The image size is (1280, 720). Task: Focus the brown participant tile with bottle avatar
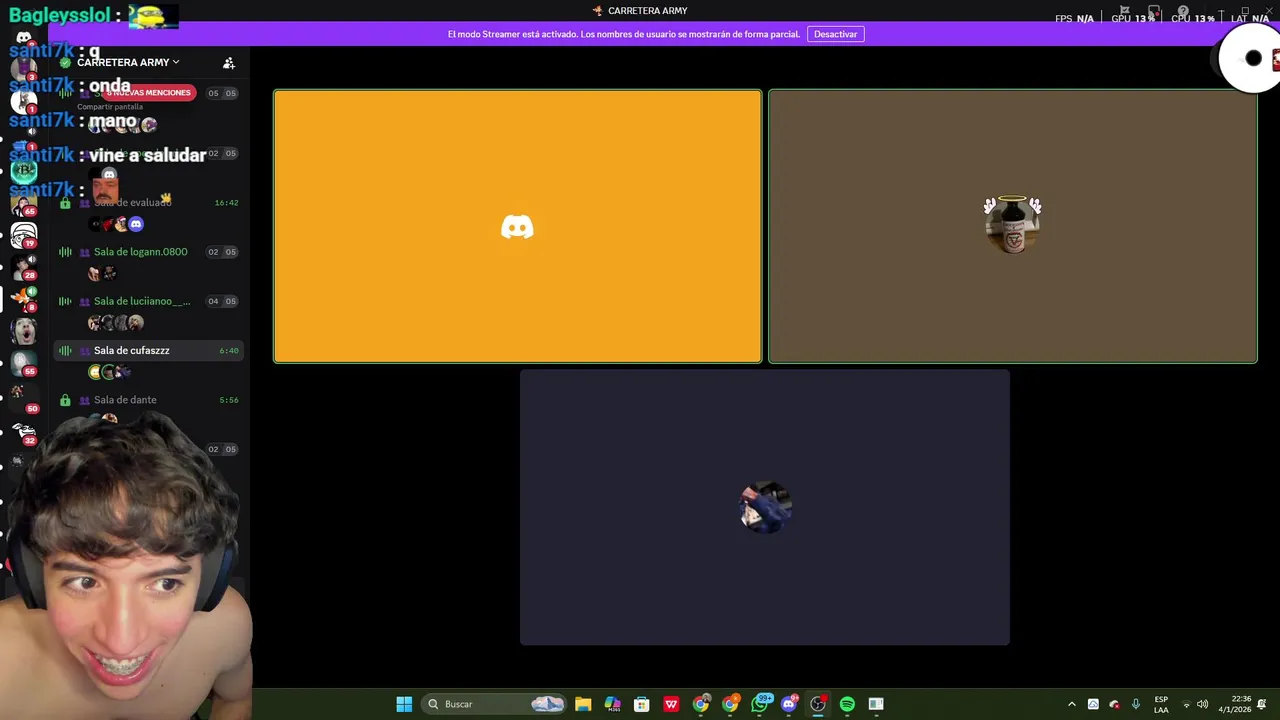coord(1012,226)
